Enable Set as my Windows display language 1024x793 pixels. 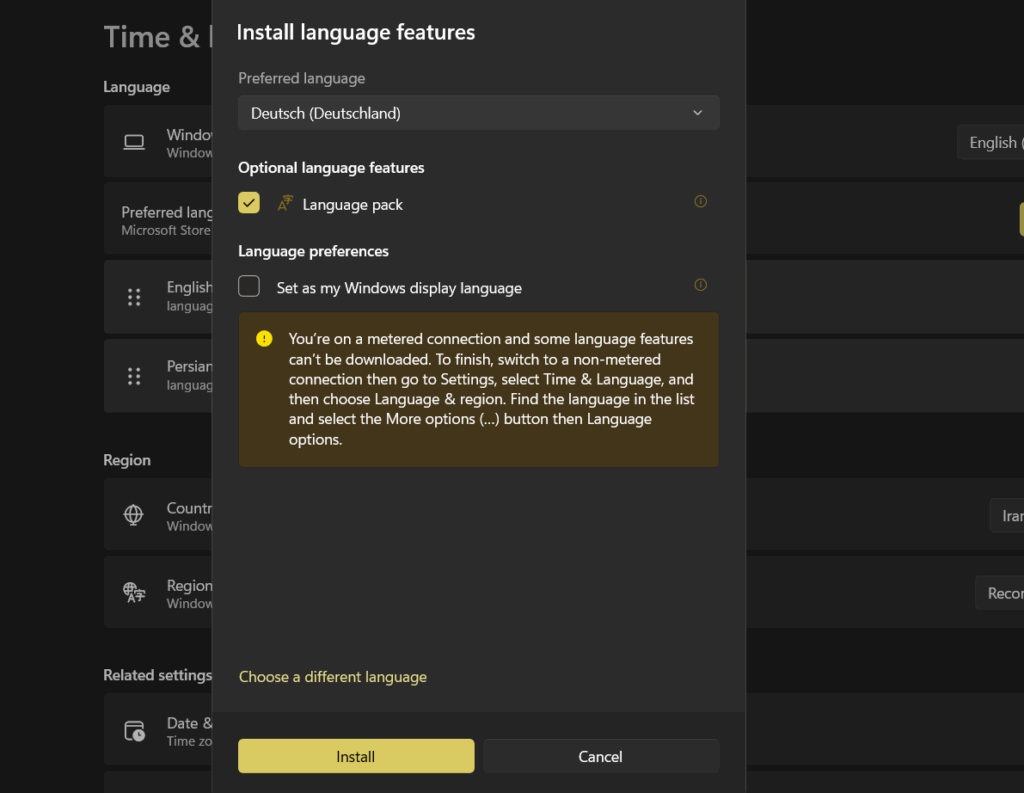point(249,286)
